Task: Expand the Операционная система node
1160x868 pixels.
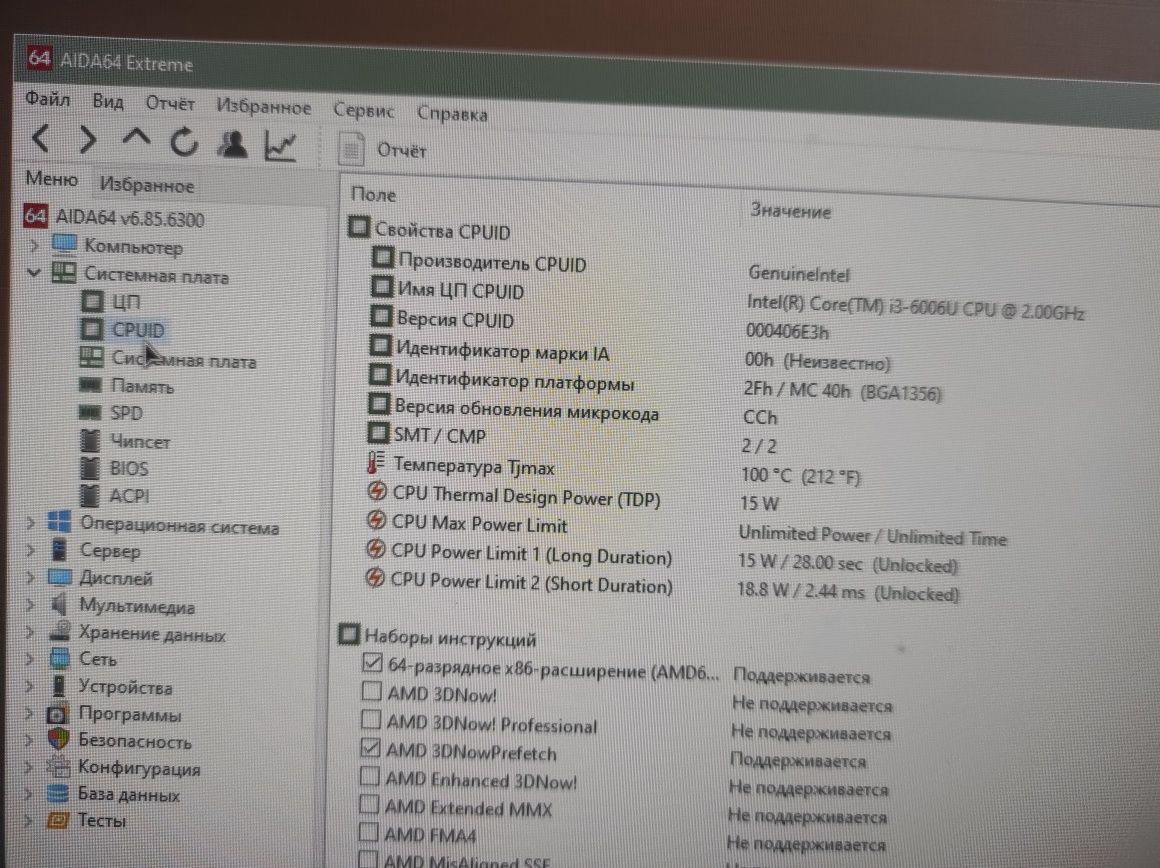Action: [30, 522]
